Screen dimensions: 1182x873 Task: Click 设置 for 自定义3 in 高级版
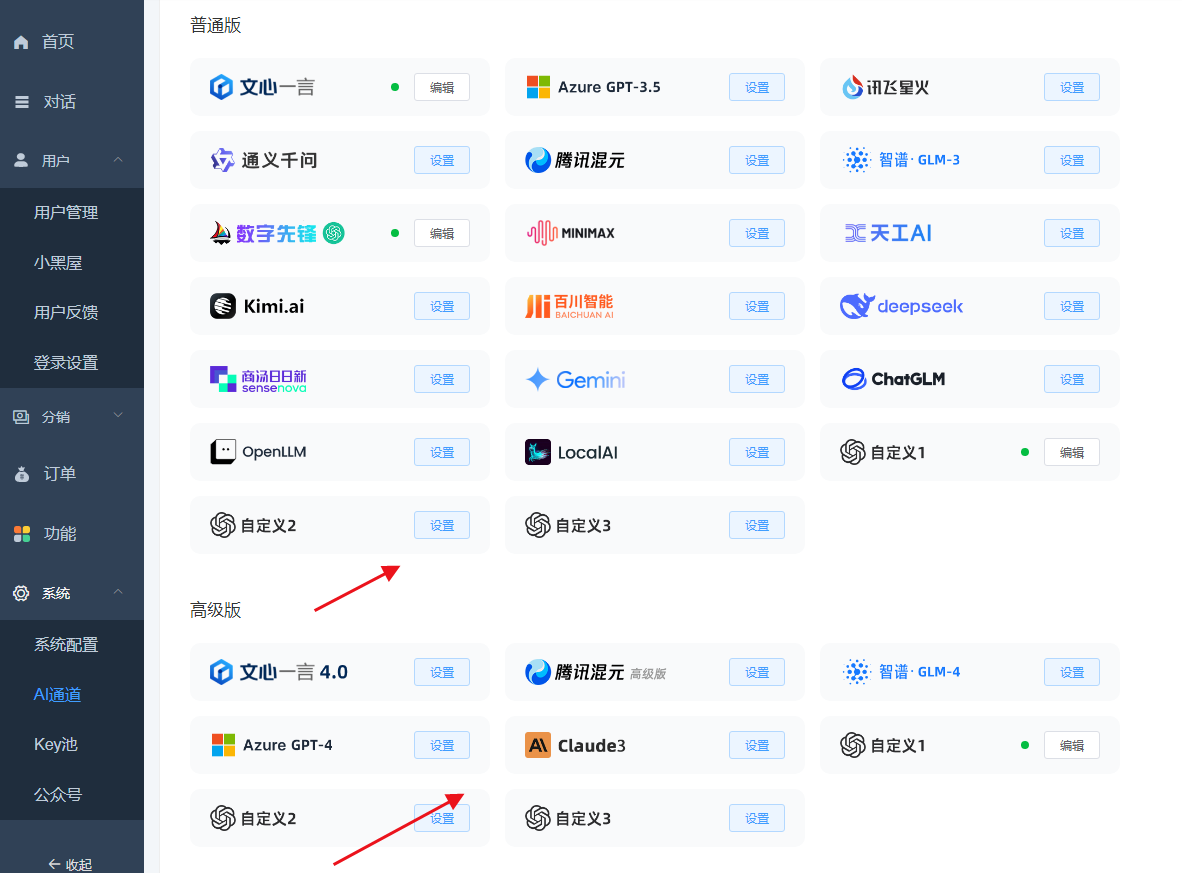(x=757, y=819)
